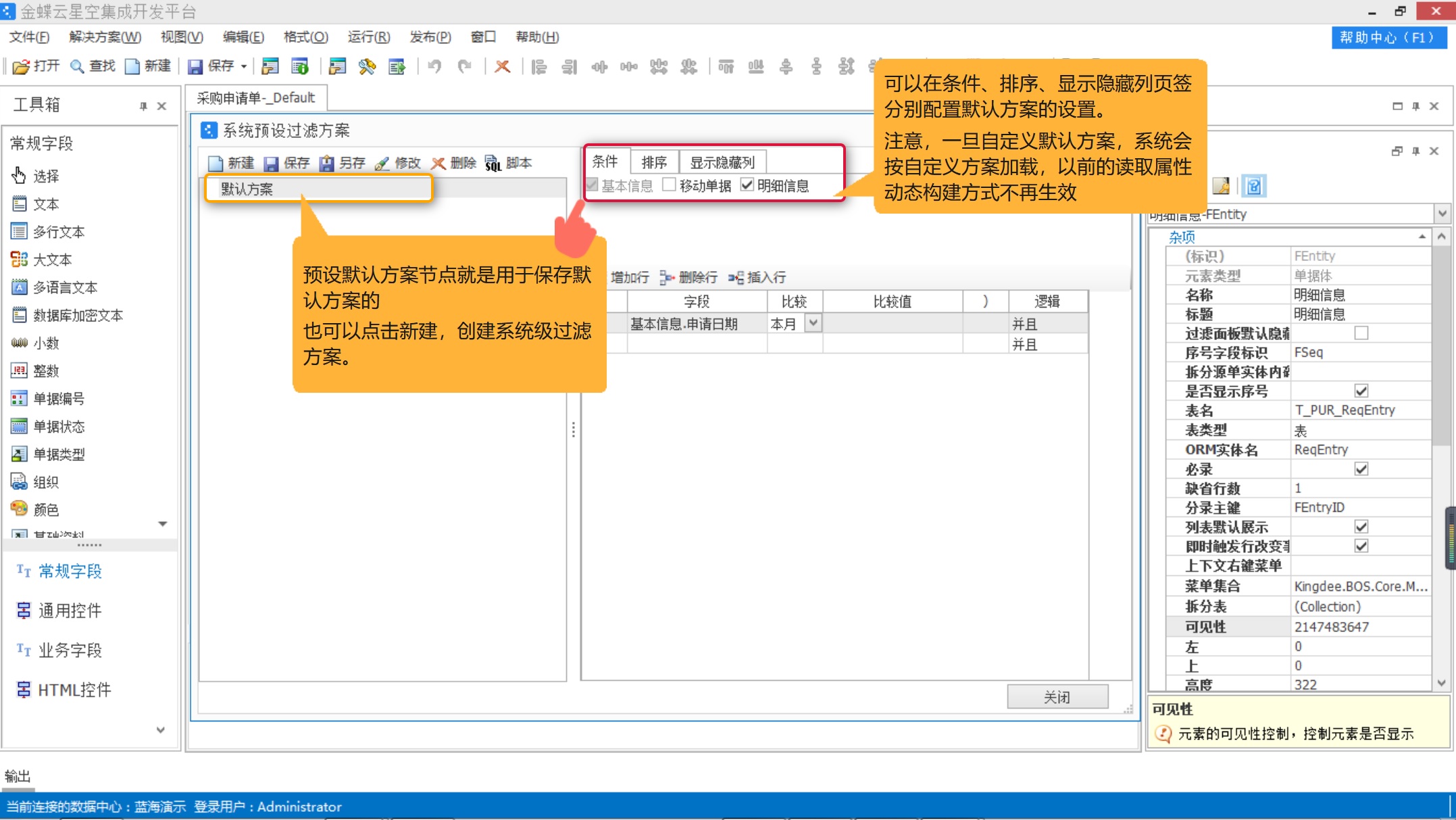Open the Save button dropdown arrow
This screenshot has width=1456, height=820.
click(x=244, y=66)
